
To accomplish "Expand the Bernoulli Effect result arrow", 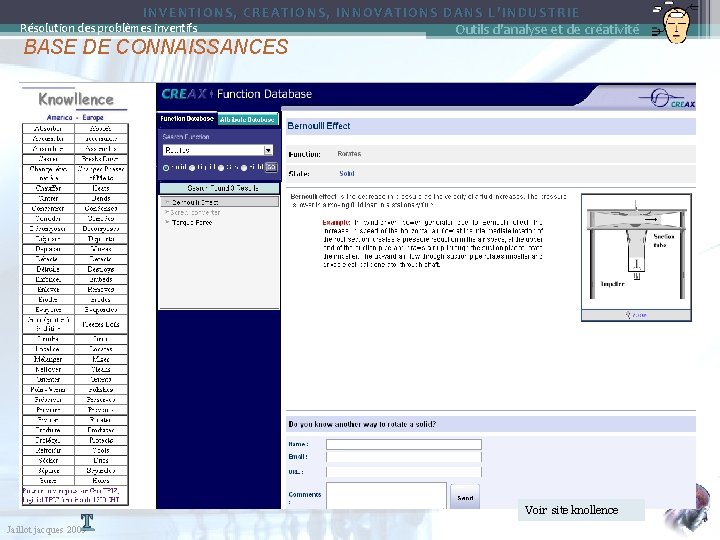I will point(167,202).
